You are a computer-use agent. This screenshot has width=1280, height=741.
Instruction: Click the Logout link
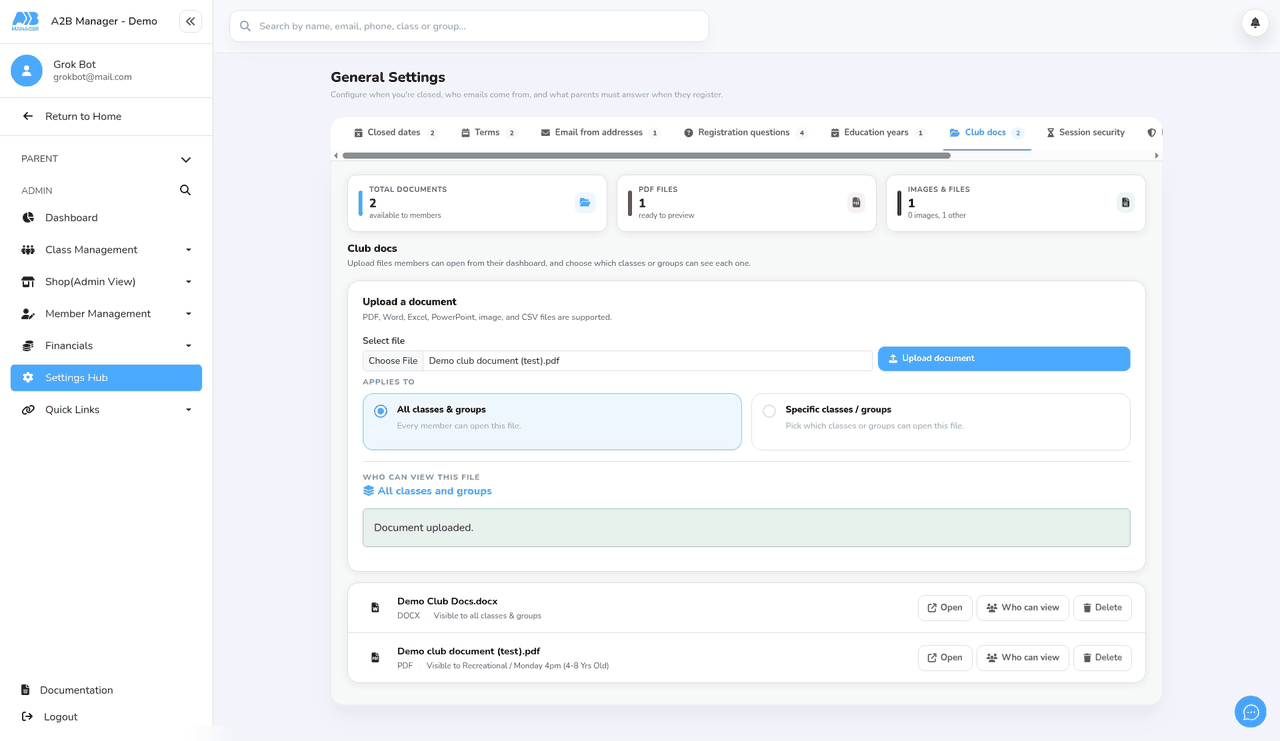point(49,717)
